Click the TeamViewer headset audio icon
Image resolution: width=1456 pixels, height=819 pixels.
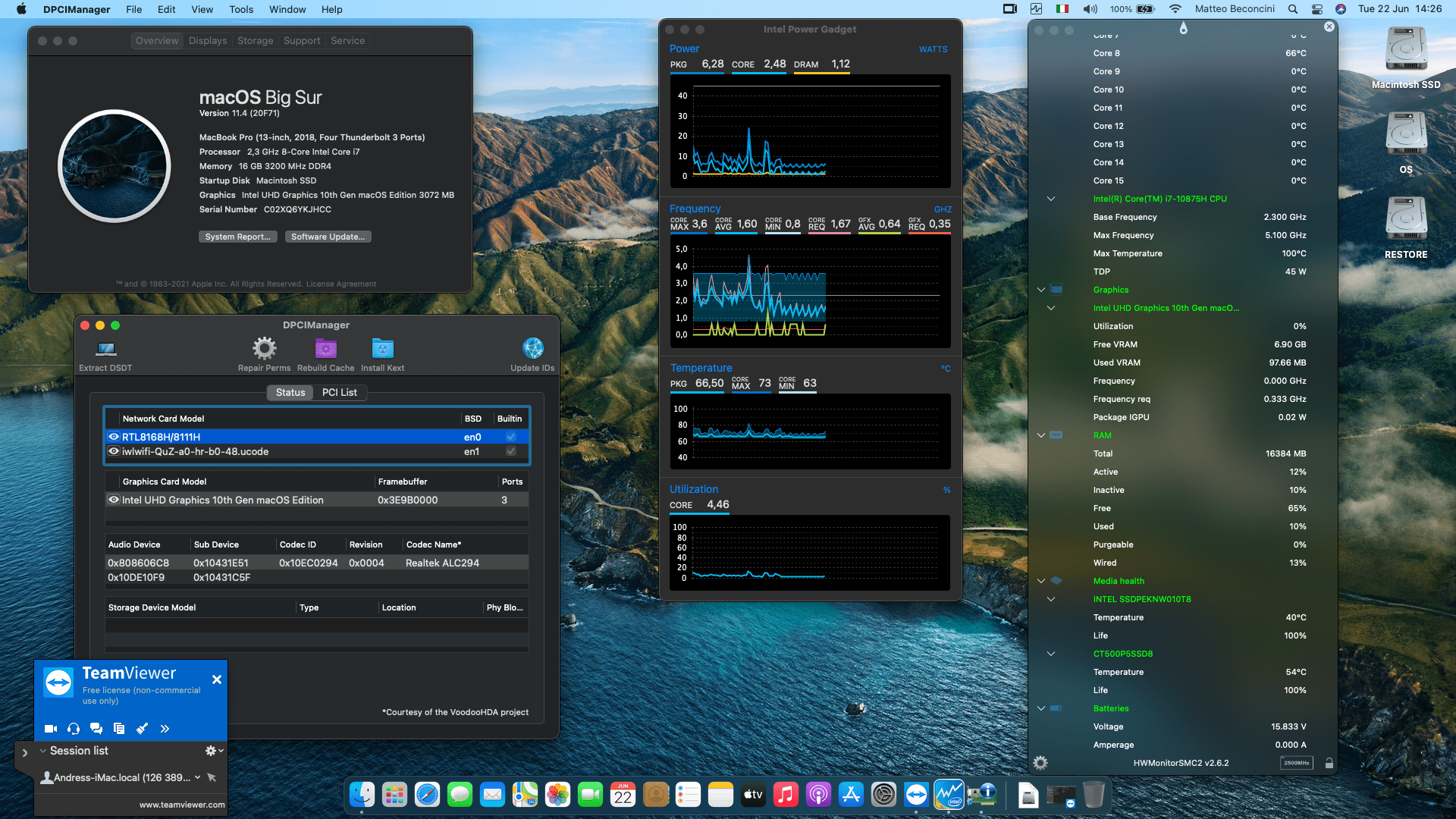[x=74, y=729]
